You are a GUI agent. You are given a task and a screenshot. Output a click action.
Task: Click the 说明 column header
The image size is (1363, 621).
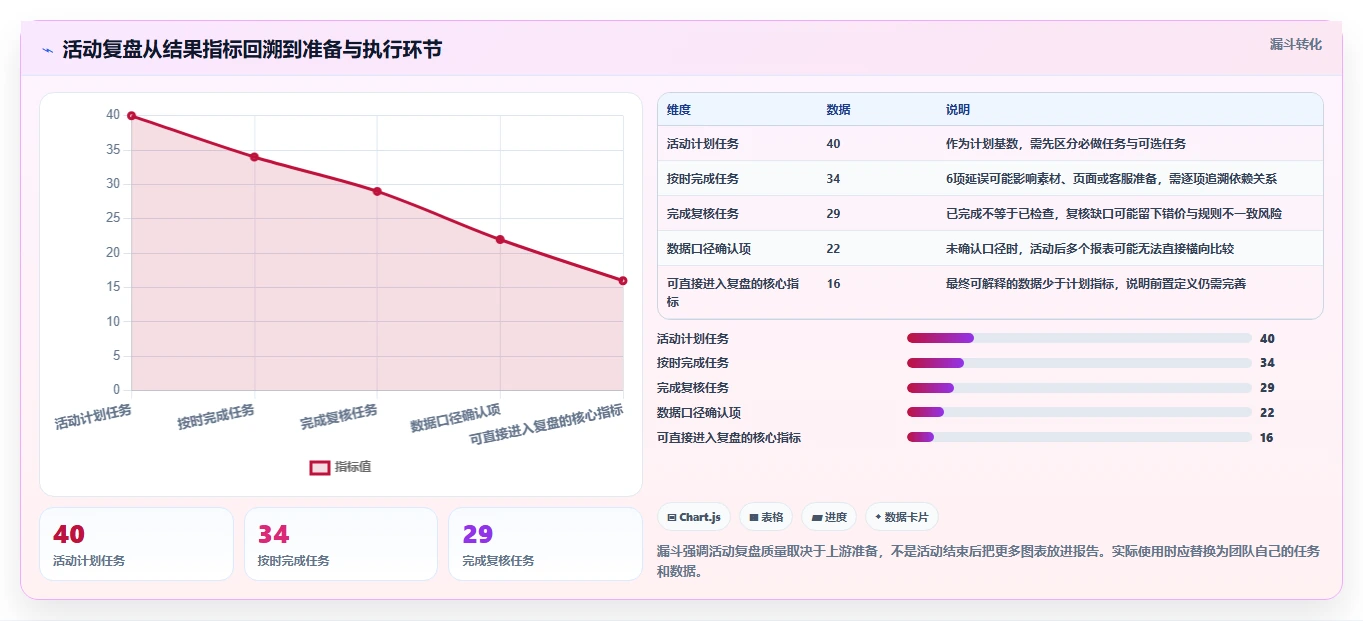958,110
